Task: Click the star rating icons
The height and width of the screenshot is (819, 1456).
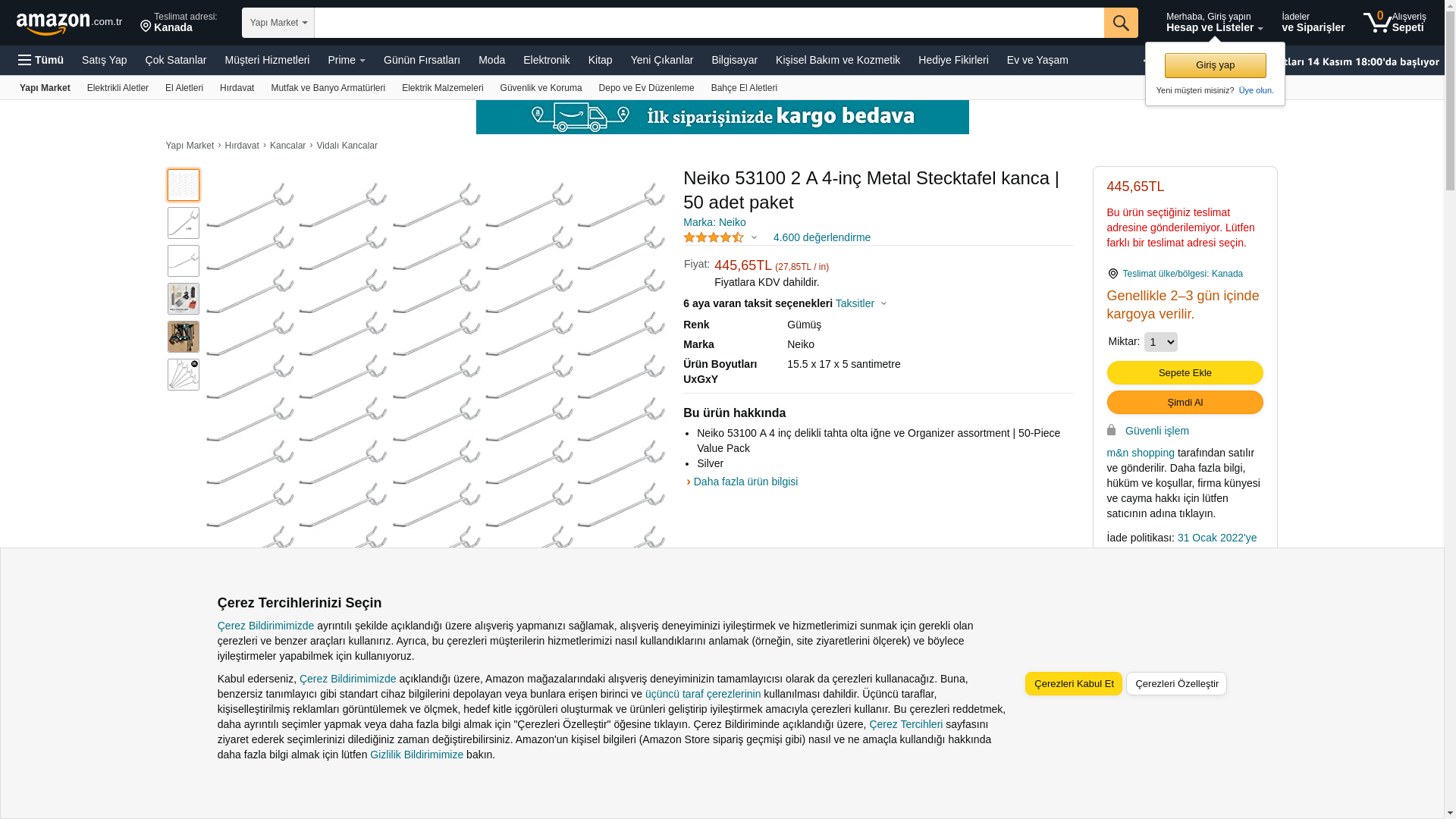Action: coord(713,238)
